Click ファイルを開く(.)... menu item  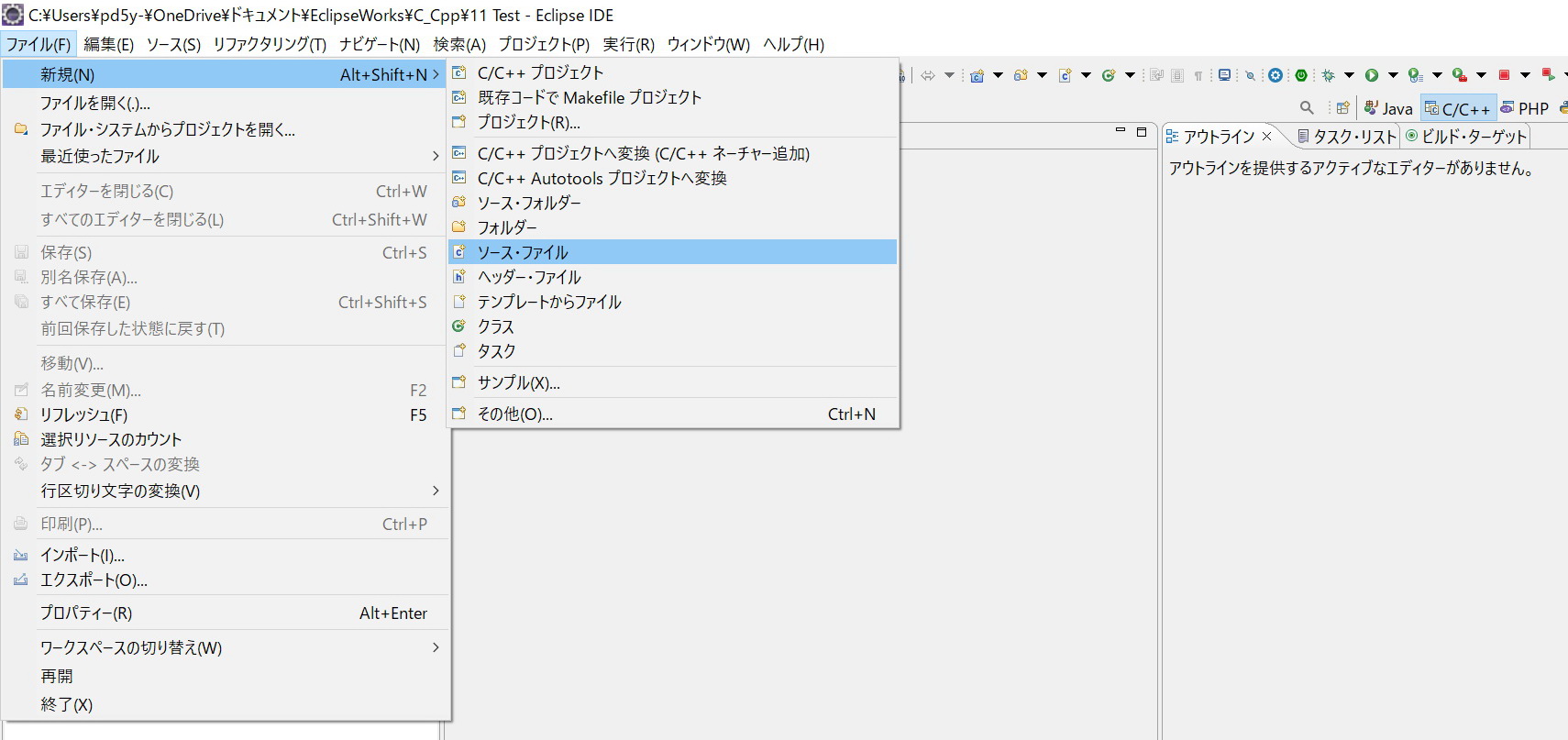point(226,103)
